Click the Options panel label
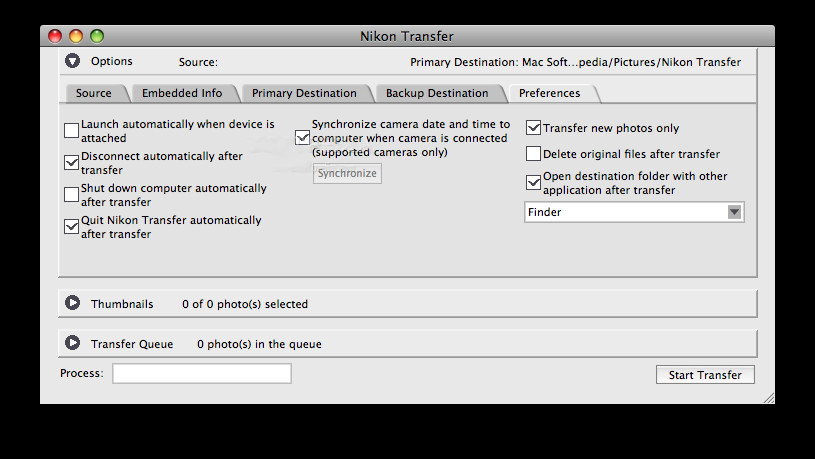Viewport: 815px width, 459px height. (x=112, y=61)
